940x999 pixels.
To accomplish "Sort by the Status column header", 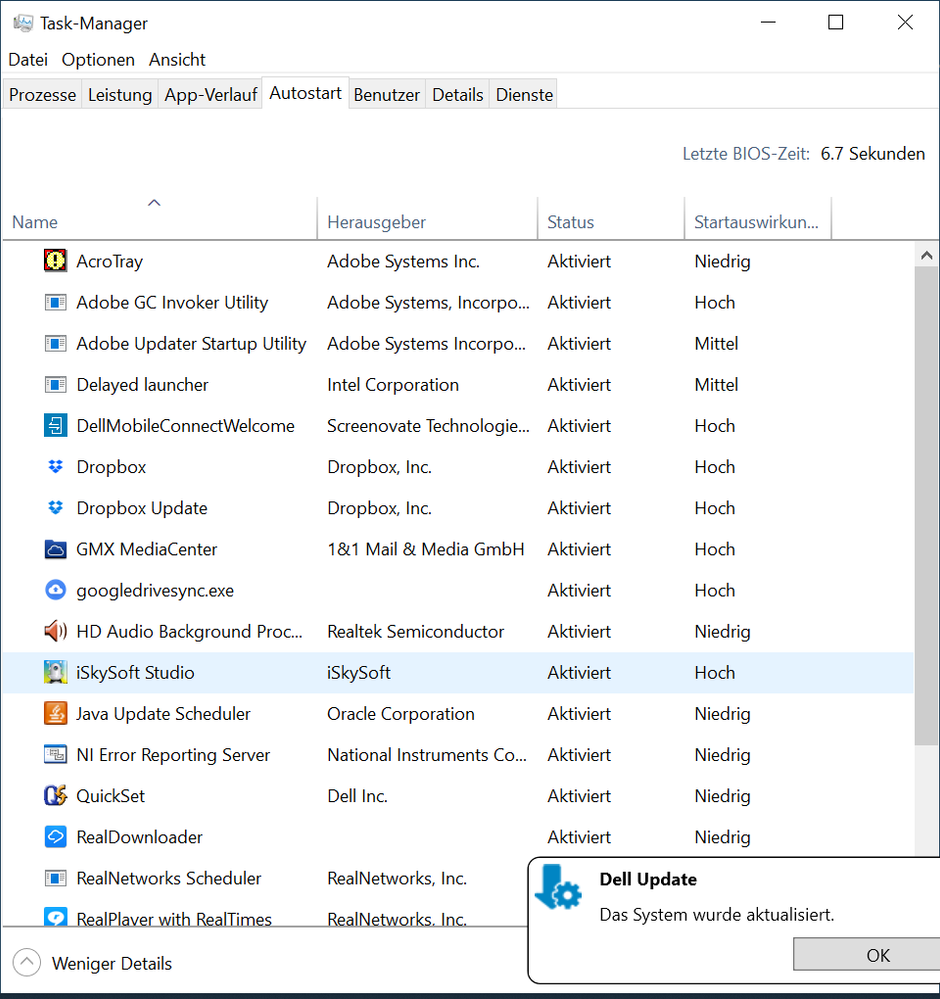I will click(611, 218).
